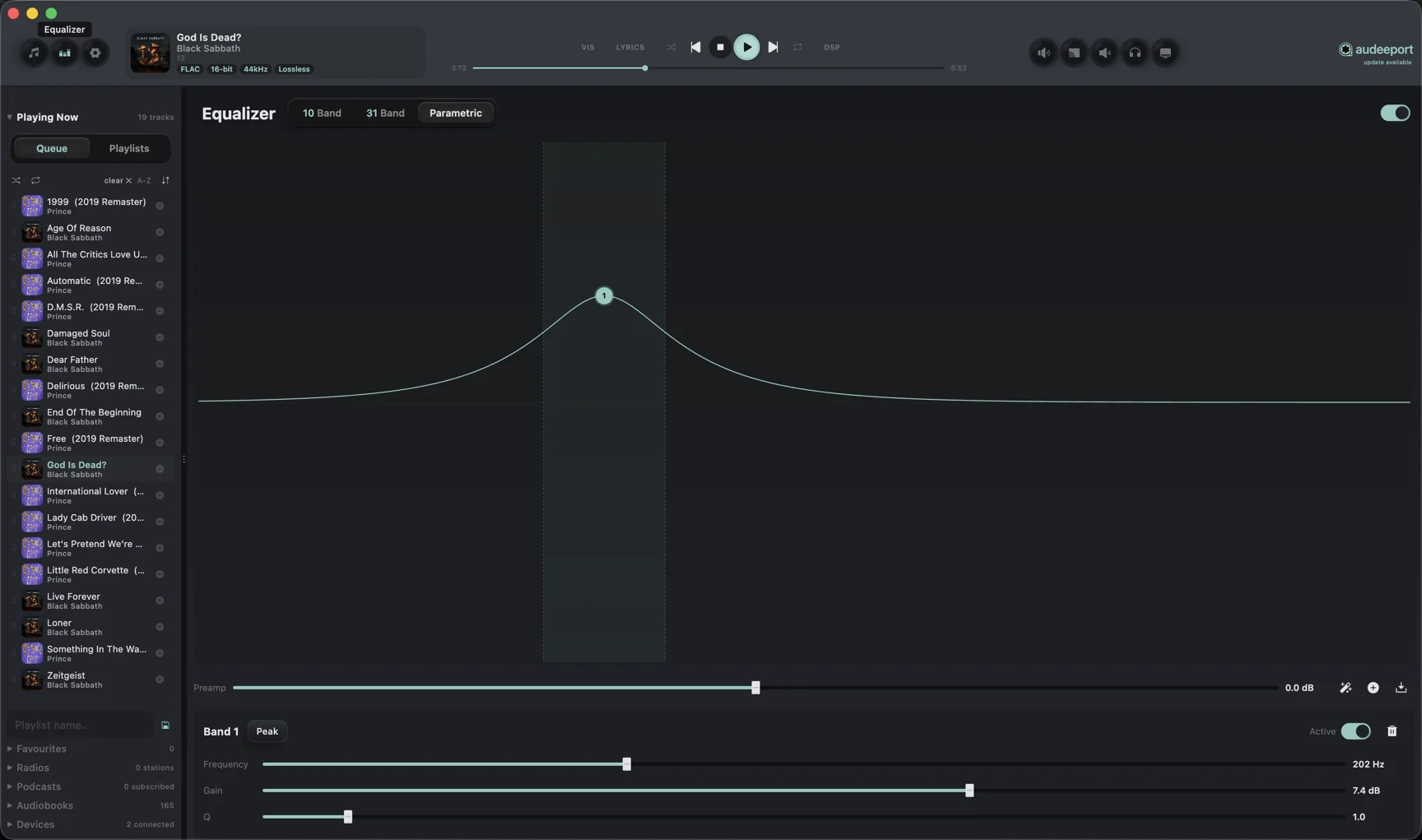Reverse queue sort order arrows
Viewport: 1422px width, 840px height.
[165, 180]
